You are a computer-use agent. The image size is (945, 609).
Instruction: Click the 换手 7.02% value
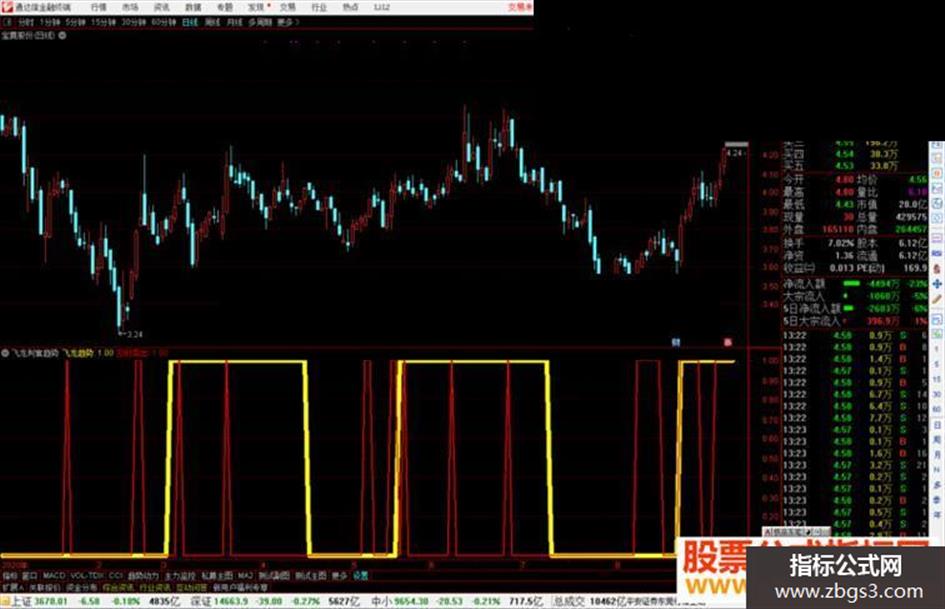point(841,243)
